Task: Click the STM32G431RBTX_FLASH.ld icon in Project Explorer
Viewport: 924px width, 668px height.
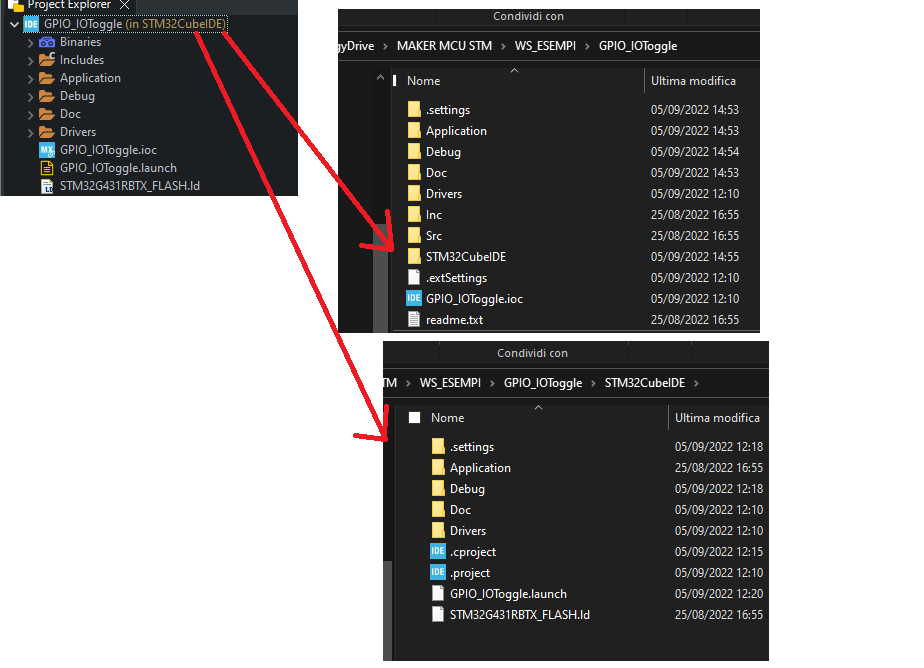Action: [47, 186]
